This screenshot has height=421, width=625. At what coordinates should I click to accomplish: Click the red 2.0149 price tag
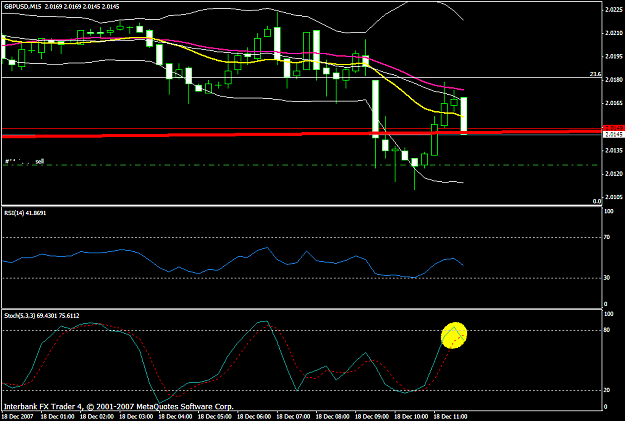click(x=614, y=128)
